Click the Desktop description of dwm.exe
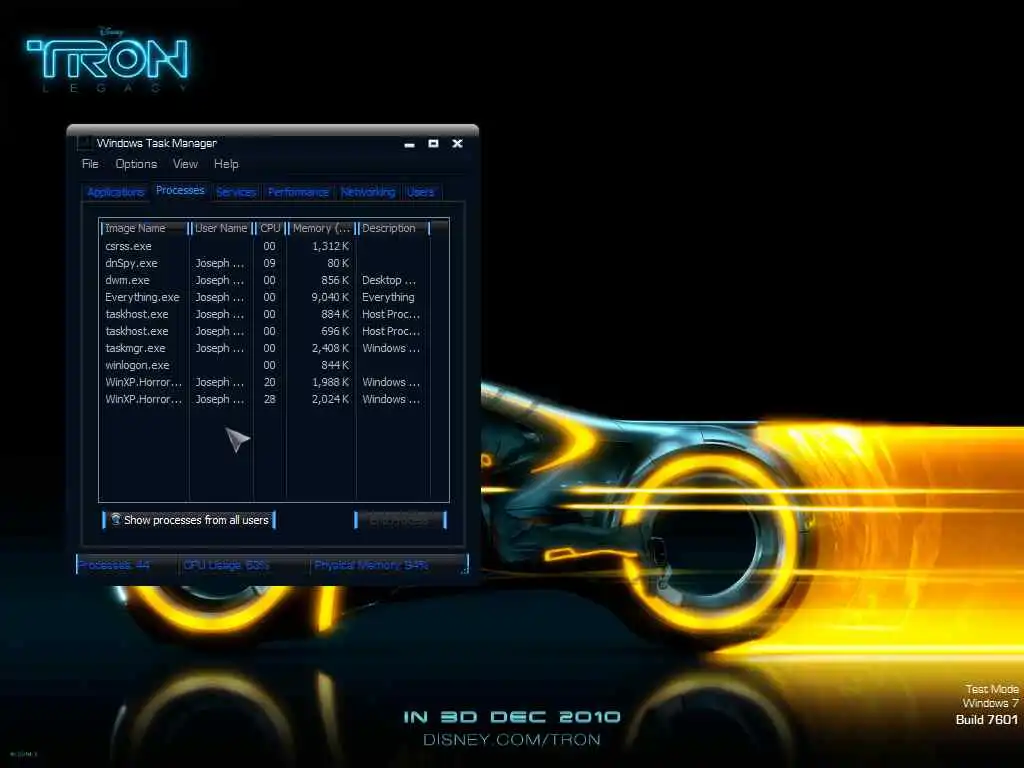This screenshot has width=1024, height=768. click(x=389, y=280)
